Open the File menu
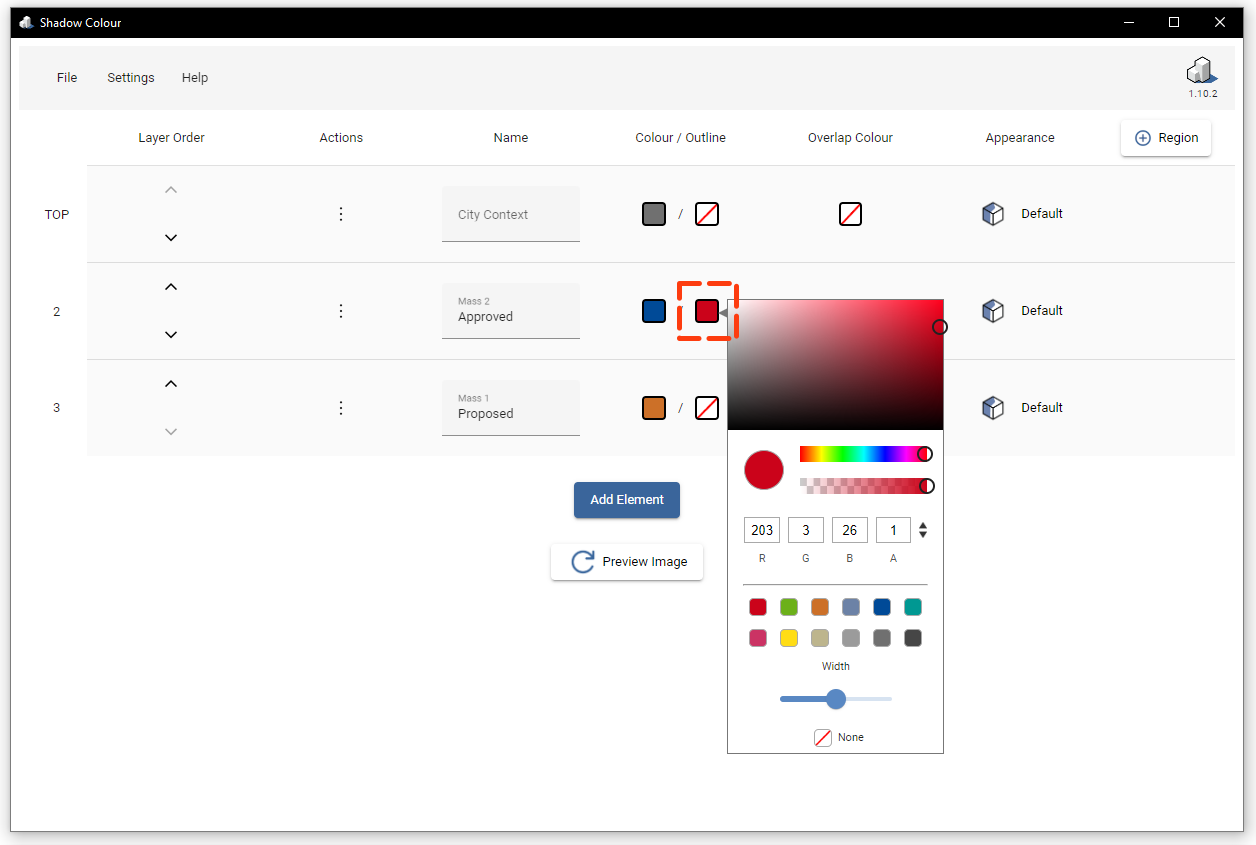This screenshot has width=1256, height=845. (66, 77)
